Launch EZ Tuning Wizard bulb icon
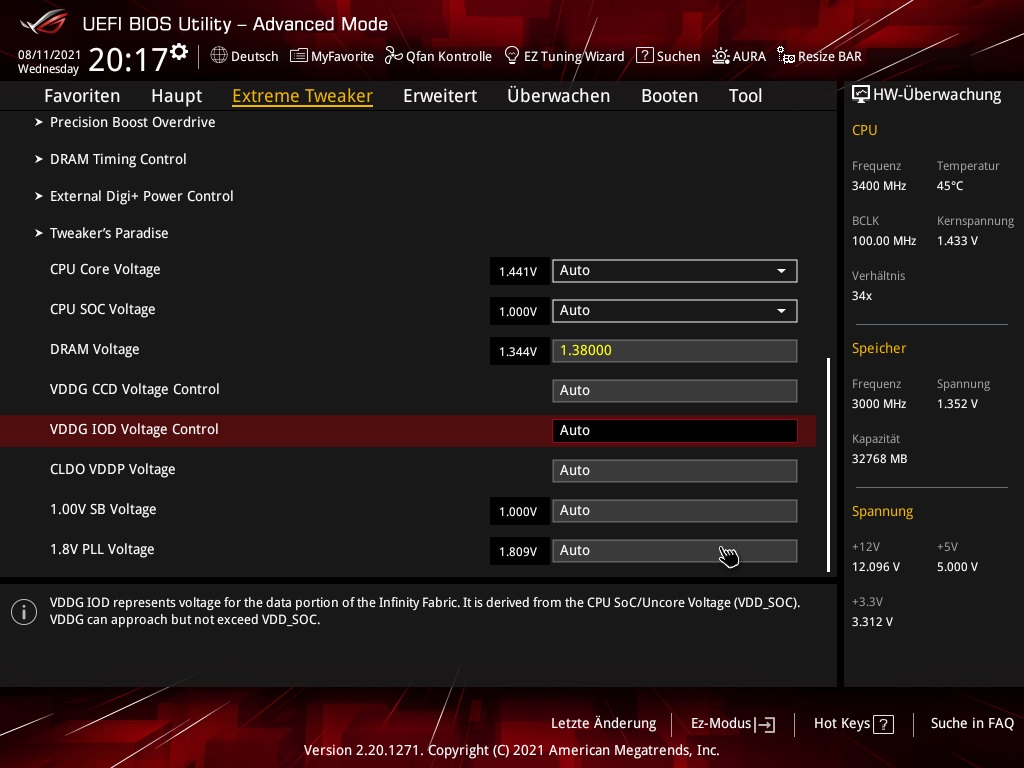 tap(512, 56)
